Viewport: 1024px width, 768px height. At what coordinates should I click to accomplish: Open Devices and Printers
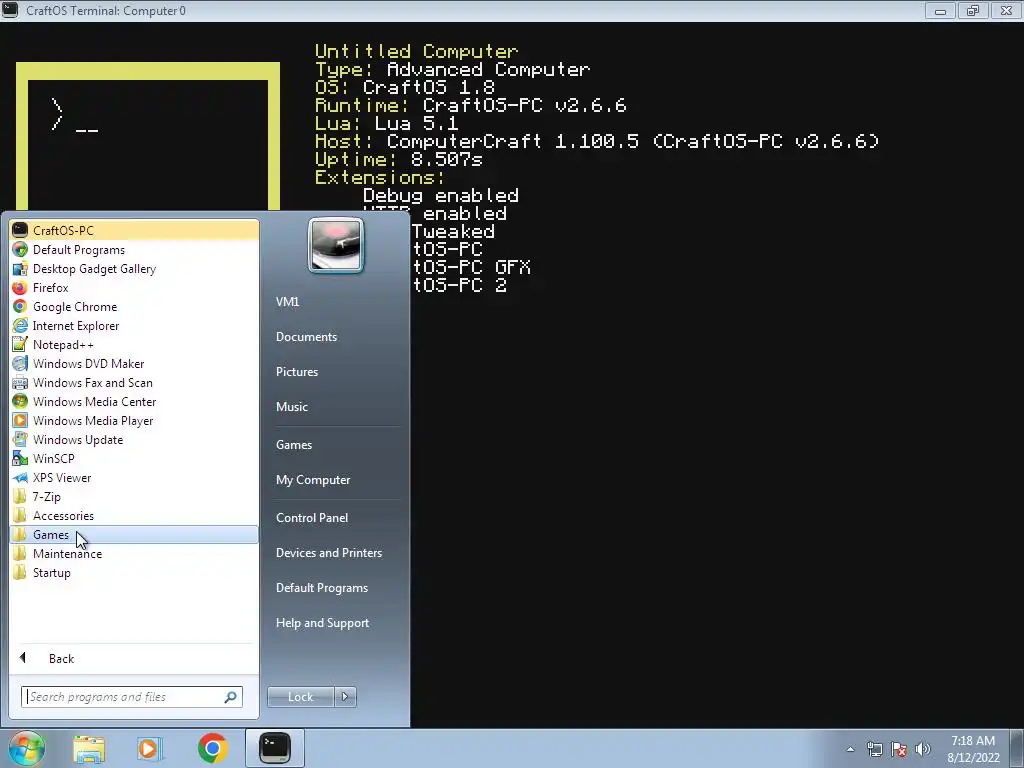coord(328,553)
